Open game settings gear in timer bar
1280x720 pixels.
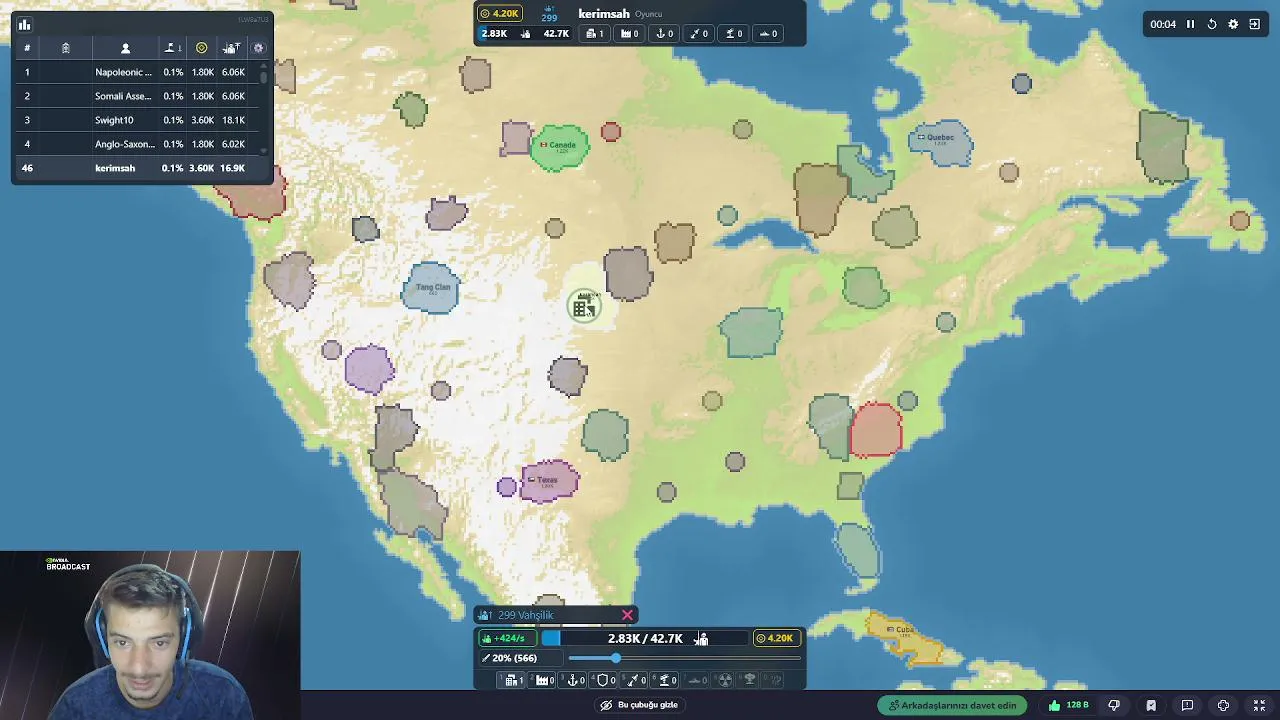click(x=1233, y=24)
